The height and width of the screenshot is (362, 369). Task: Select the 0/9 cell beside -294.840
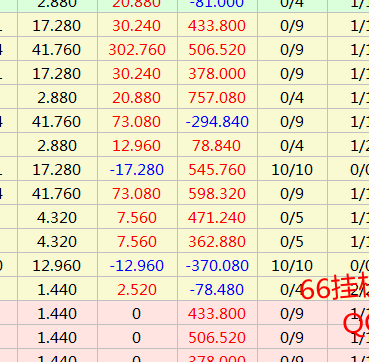point(292,122)
